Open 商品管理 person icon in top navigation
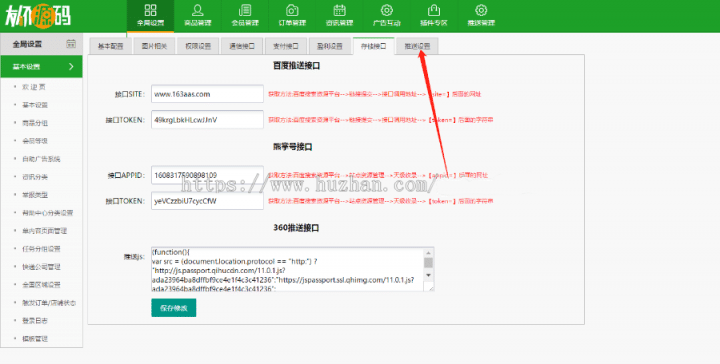This screenshot has height=364, width=720. pos(197,10)
